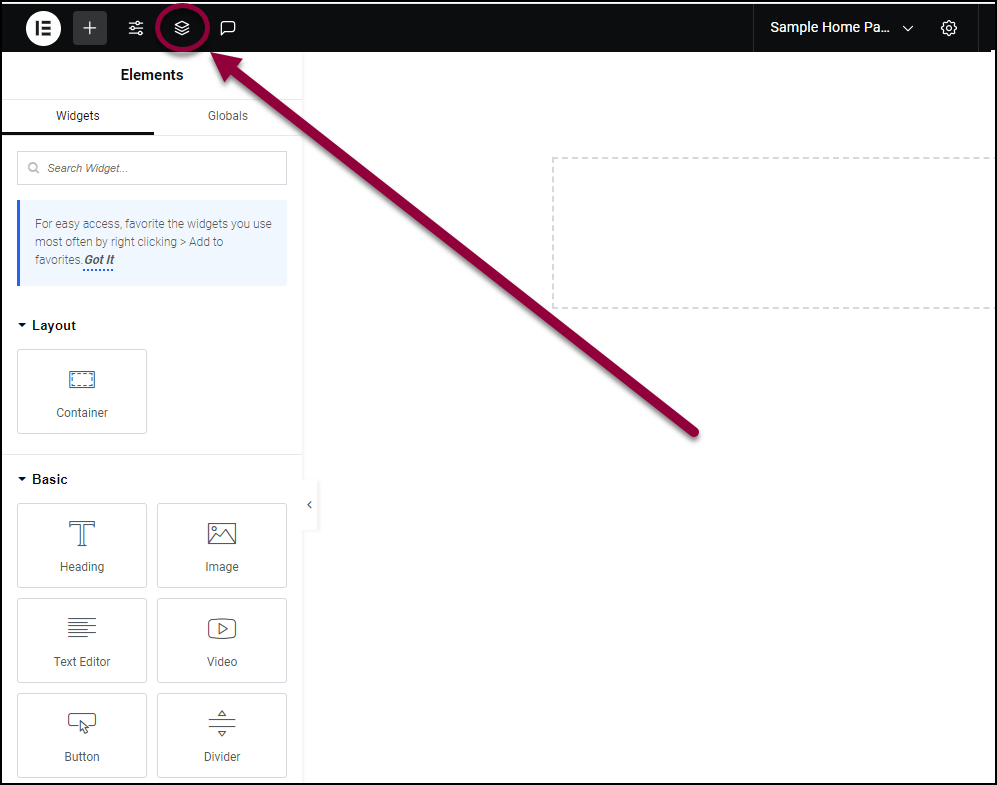Open the Notes speech bubble icon
The width and height of the screenshot is (997, 785).
click(x=228, y=28)
